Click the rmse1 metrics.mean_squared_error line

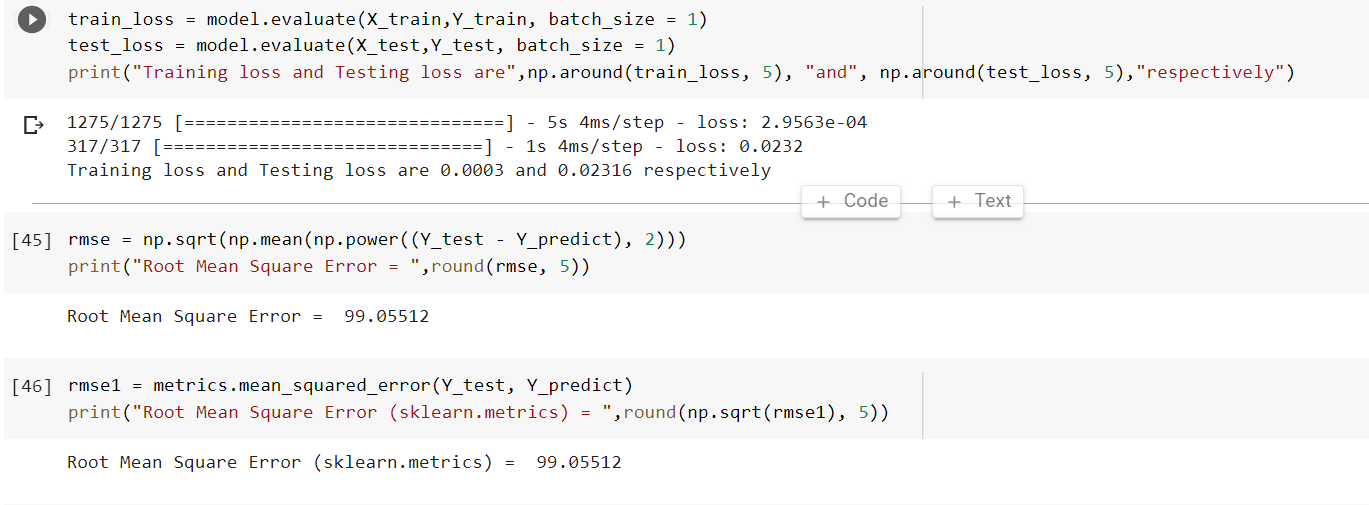point(351,386)
